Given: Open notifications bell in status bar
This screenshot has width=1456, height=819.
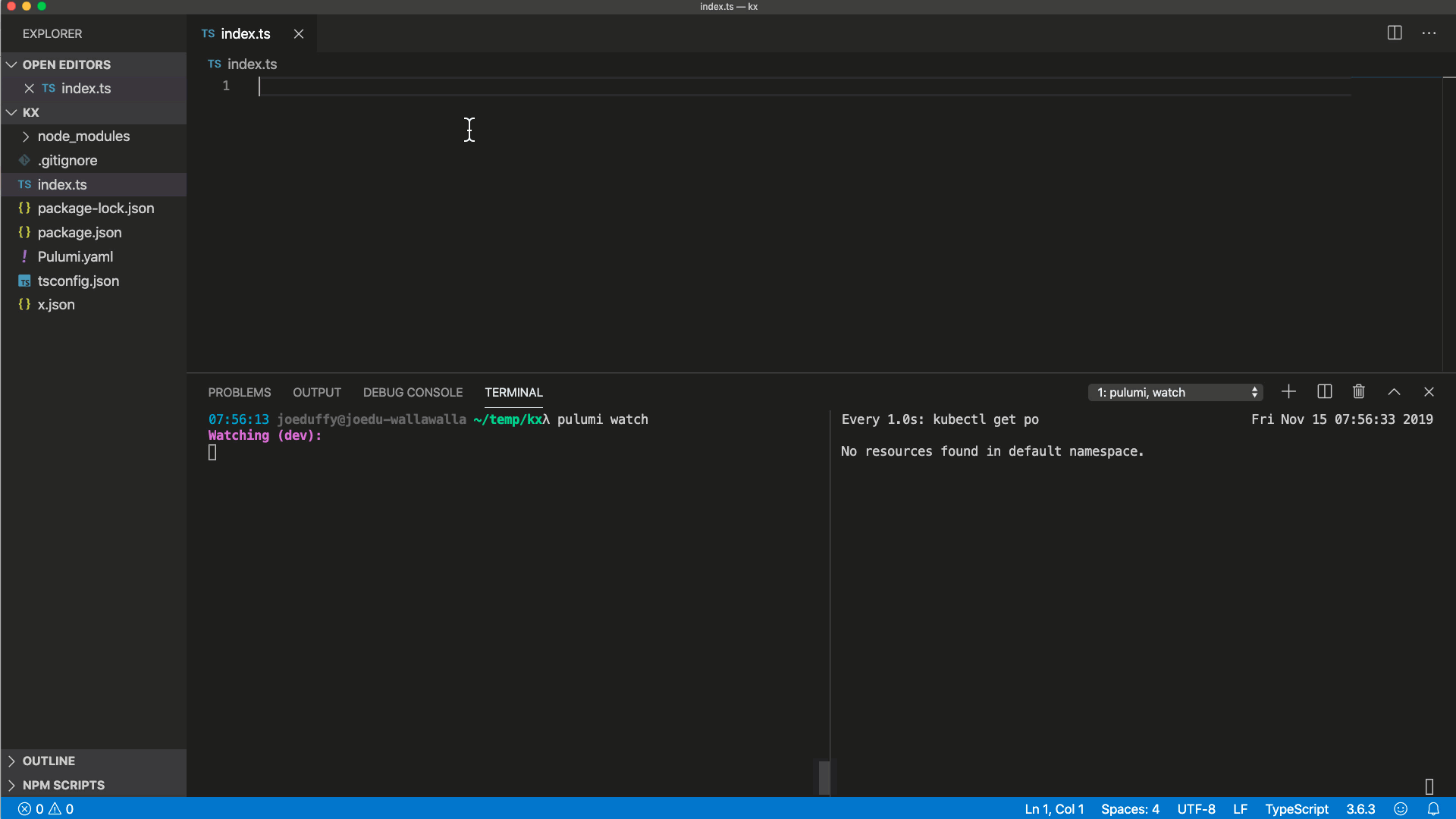Looking at the screenshot, I should pyautogui.click(x=1433, y=809).
